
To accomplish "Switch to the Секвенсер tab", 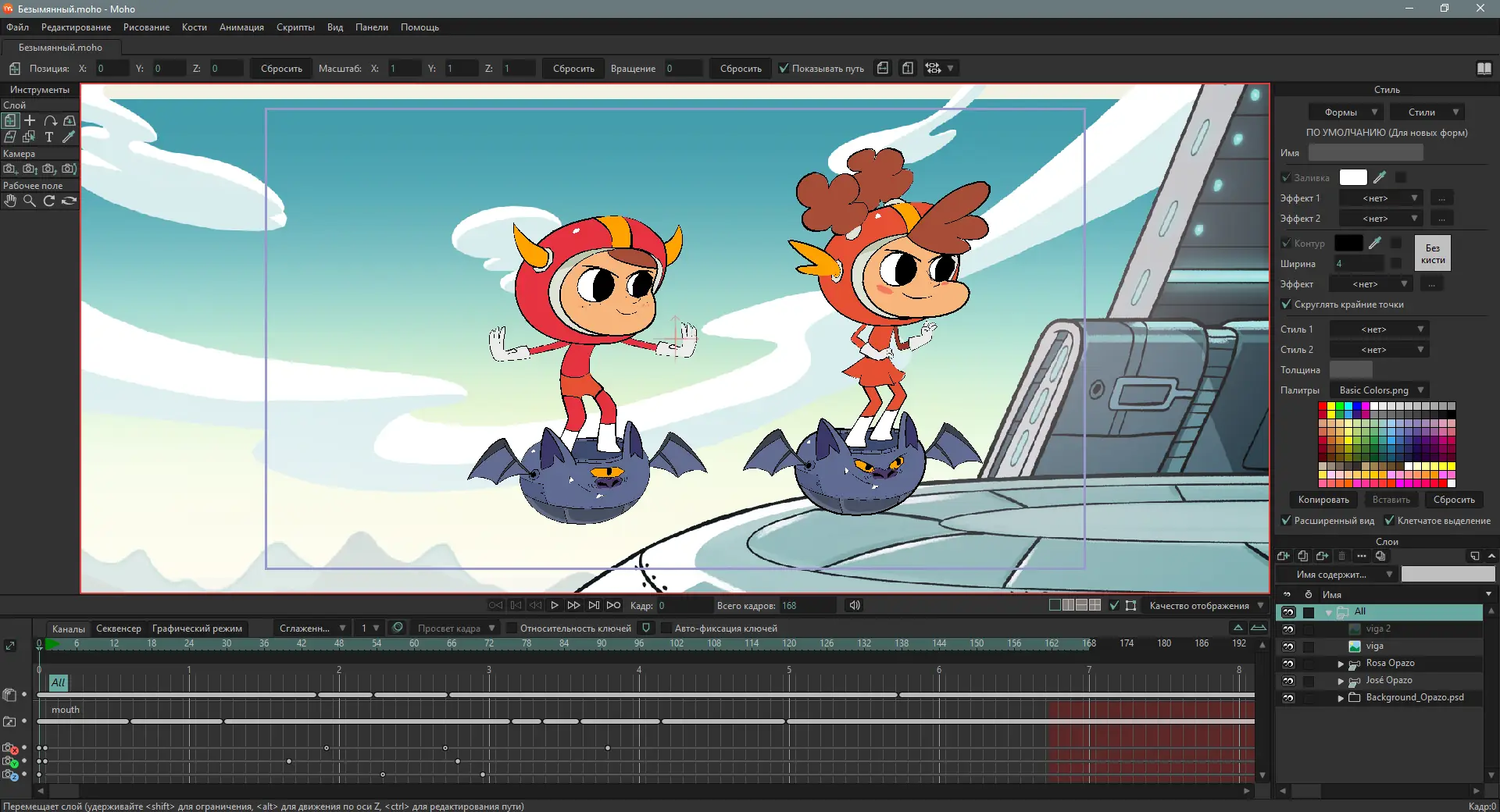I will coord(119,628).
